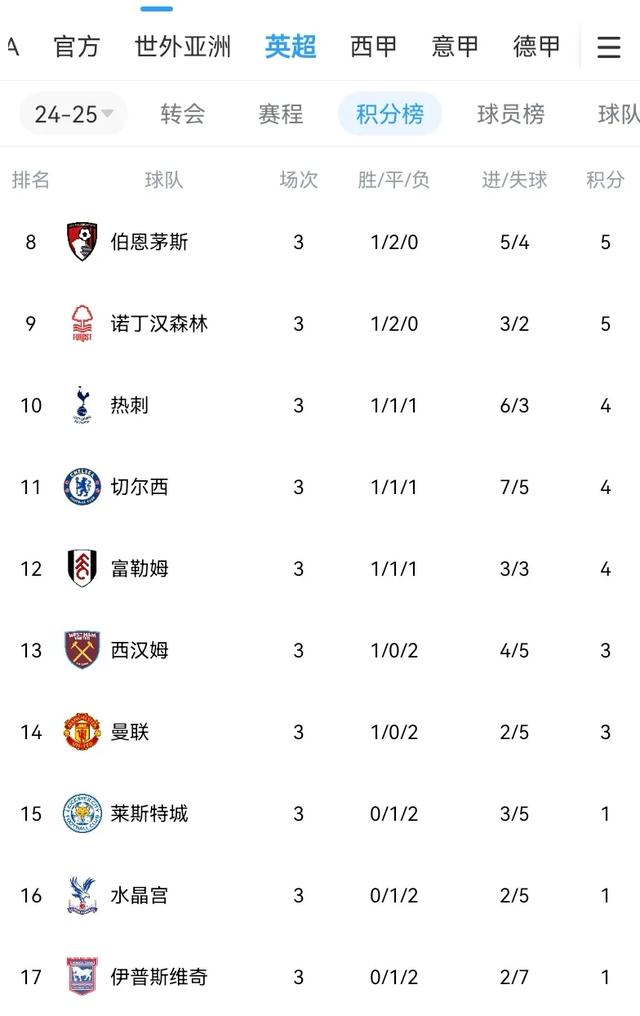The image size is (640, 1016).
Task: Open the 赛程 schedule section
Action: tap(280, 114)
